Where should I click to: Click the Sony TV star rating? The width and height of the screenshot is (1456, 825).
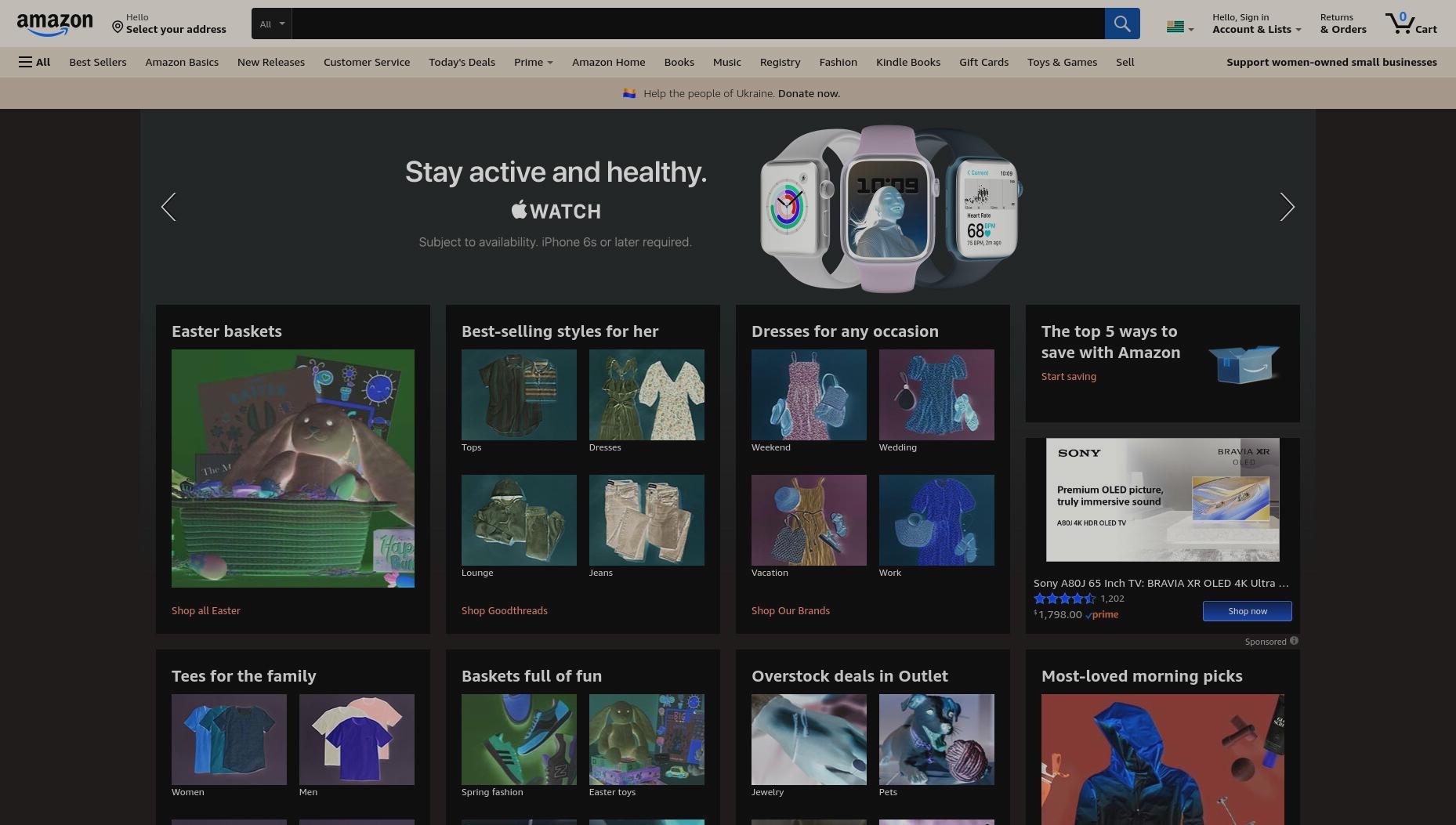click(x=1064, y=599)
